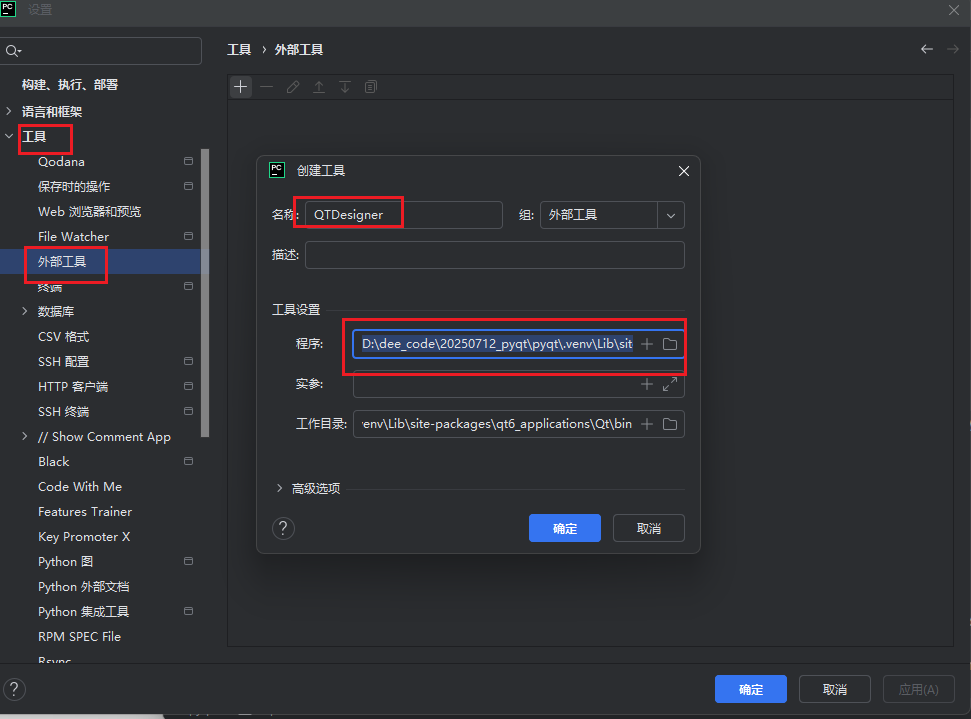Browse for a program with the folder icon
This screenshot has height=719, width=971.
click(670, 343)
